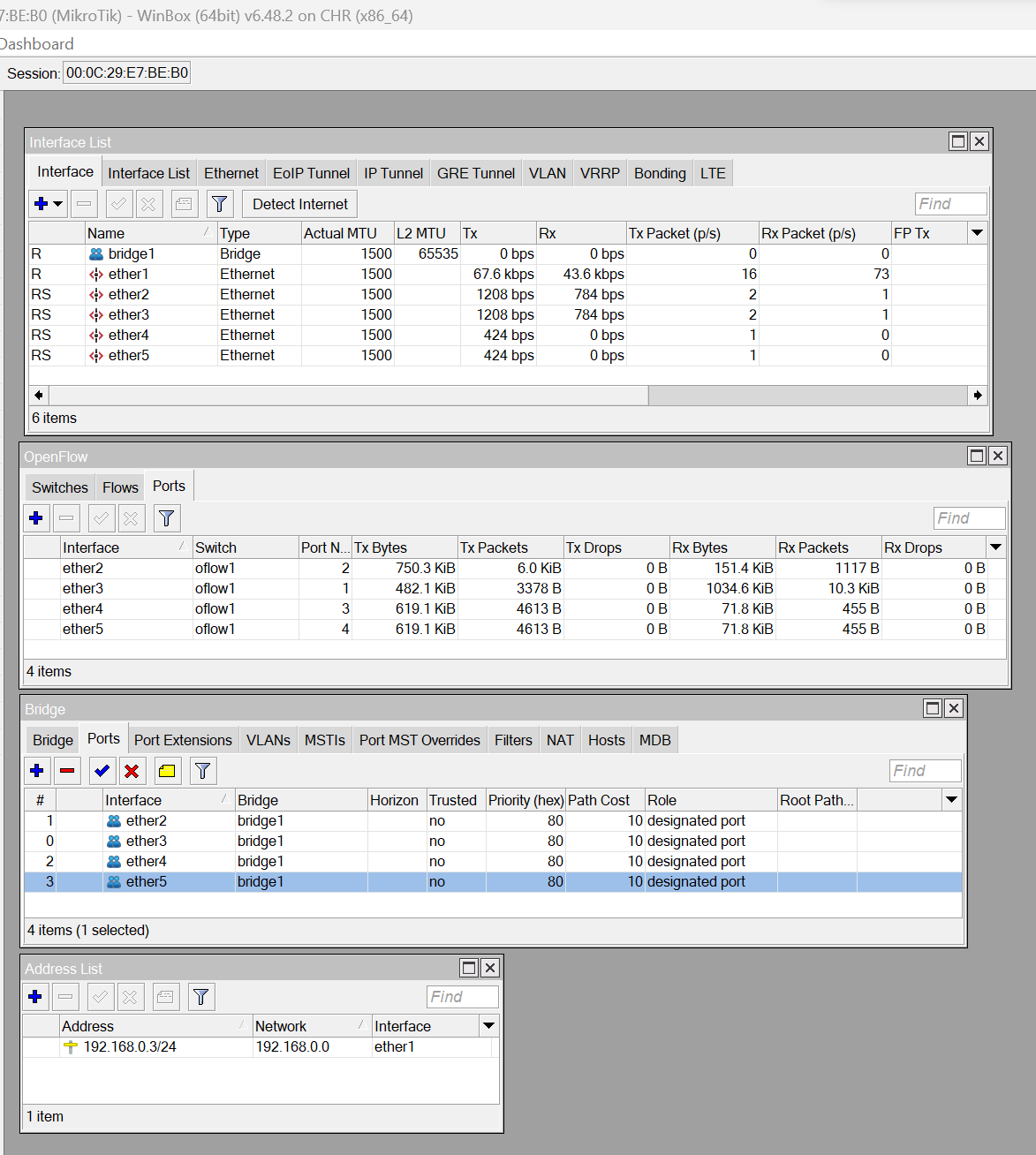Open Port Extensions tab
Viewport: 1036px width, 1155px height.
coord(183,740)
